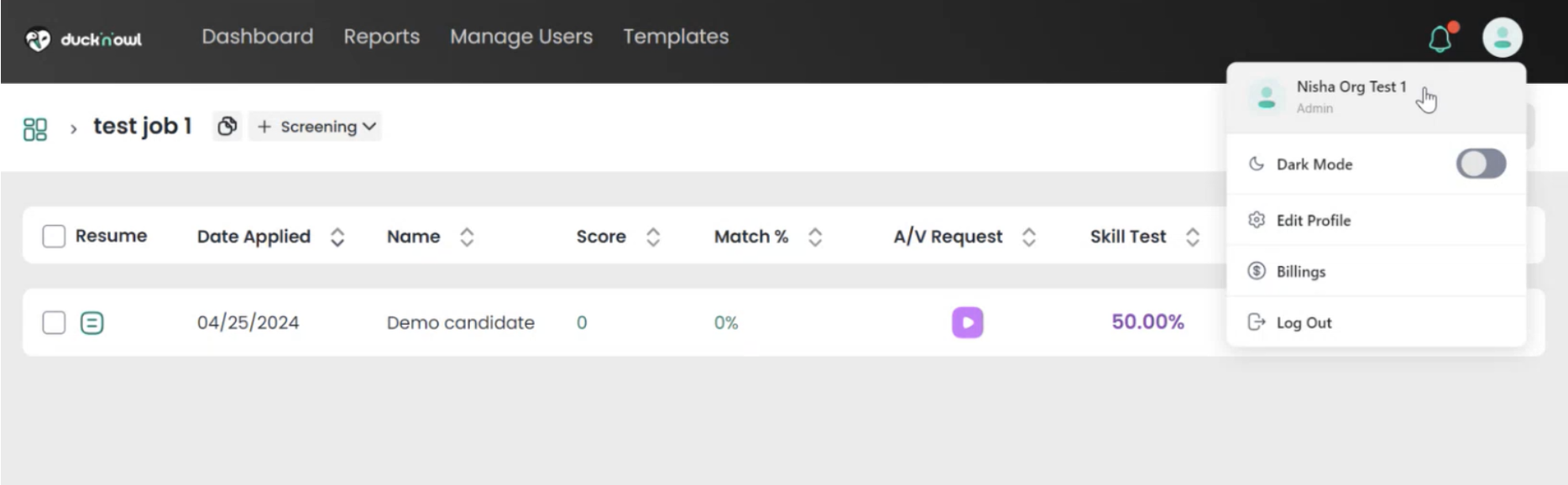Play Demo candidate's A/V request video
Viewport: 1568px width, 485px height.
(967, 322)
